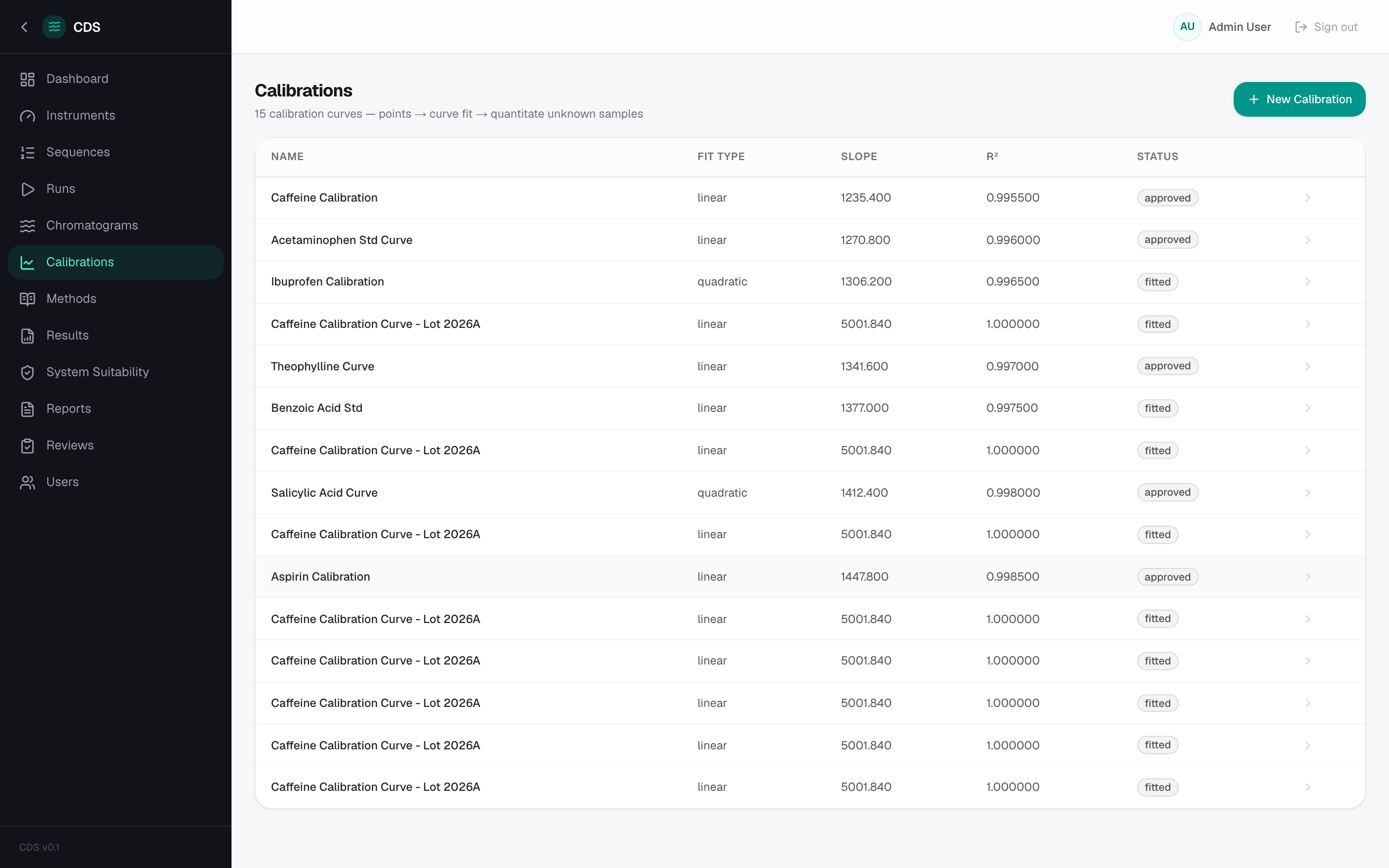The width and height of the screenshot is (1389, 868).
Task: Open the Sequences section
Action: click(x=115, y=153)
